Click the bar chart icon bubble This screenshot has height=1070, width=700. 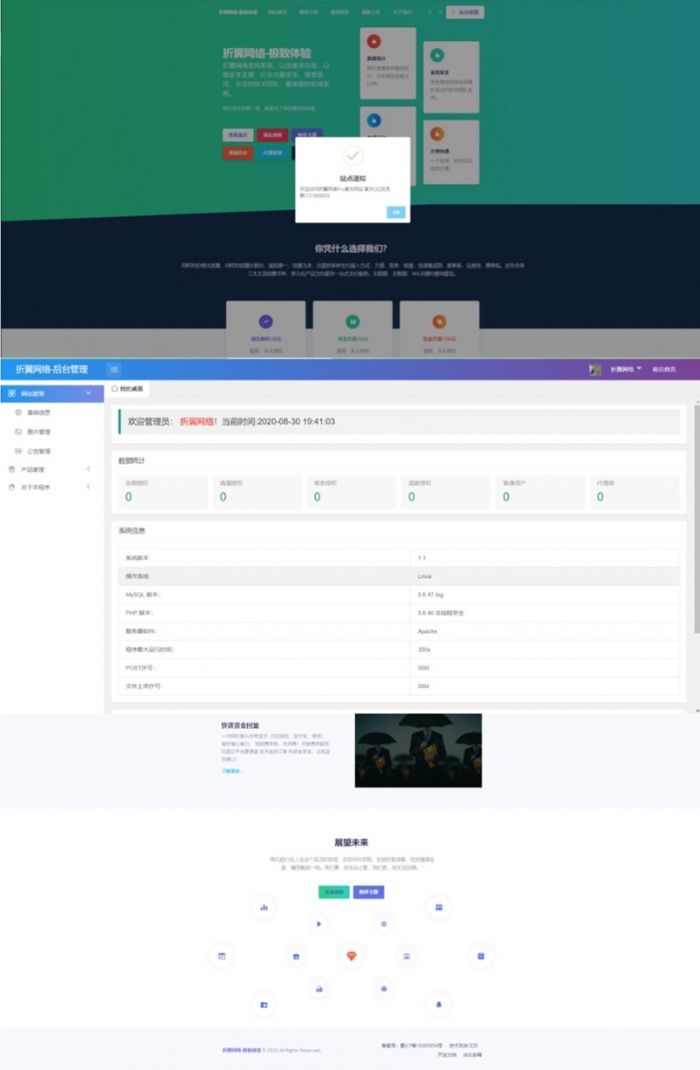(264, 908)
